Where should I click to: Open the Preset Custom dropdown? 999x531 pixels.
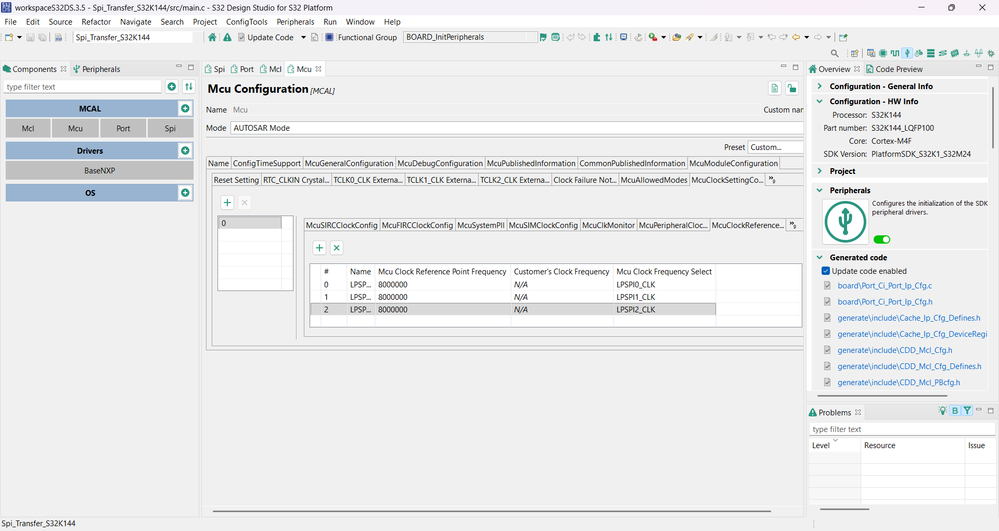(775, 147)
